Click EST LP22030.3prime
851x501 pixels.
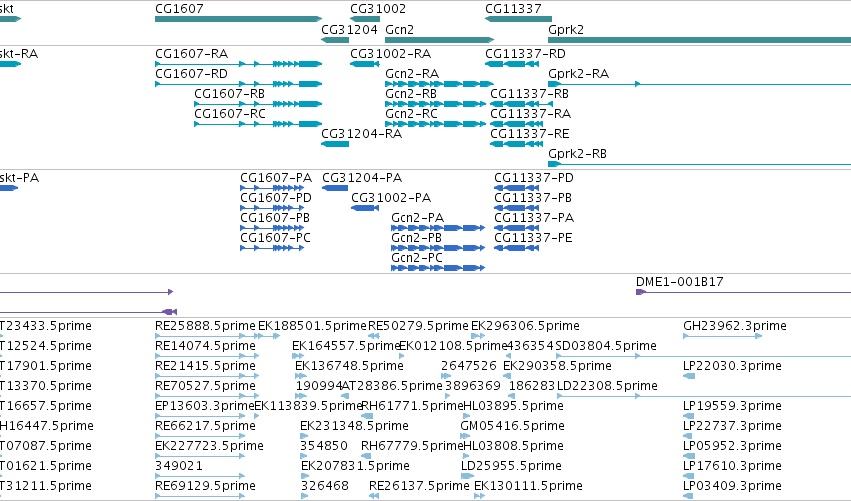click(689, 376)
